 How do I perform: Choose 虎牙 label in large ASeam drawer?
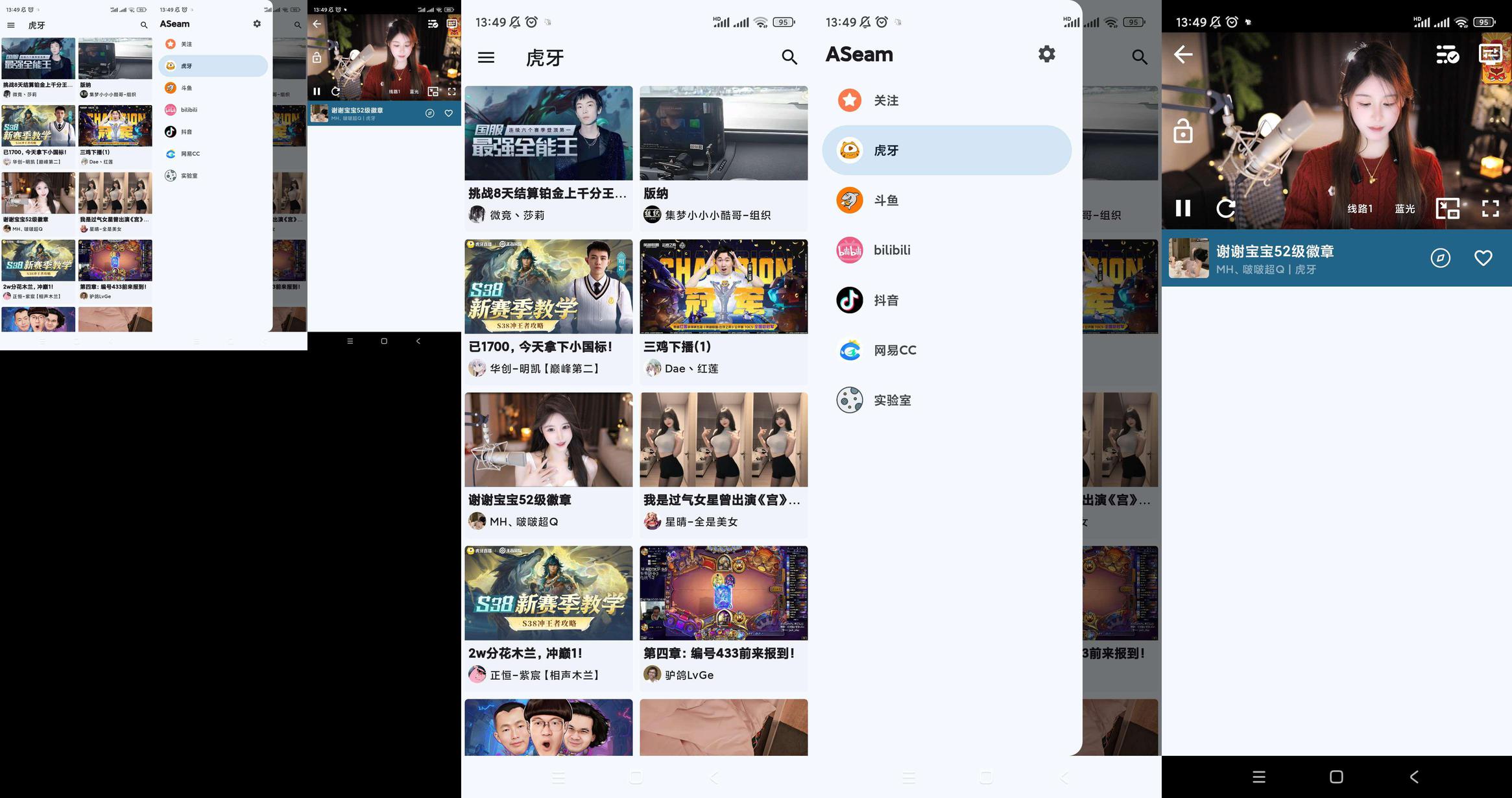point(886,151)
